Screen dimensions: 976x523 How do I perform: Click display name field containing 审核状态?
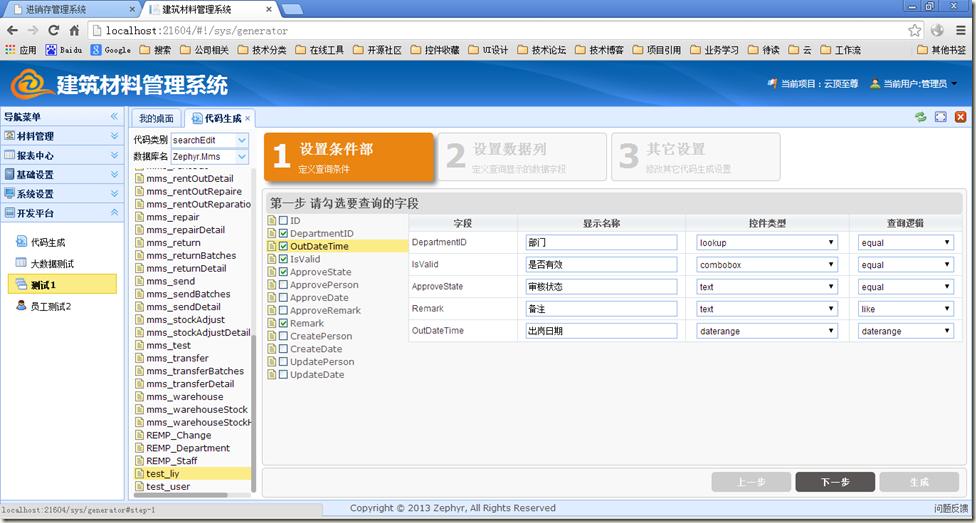click(600, 287)
